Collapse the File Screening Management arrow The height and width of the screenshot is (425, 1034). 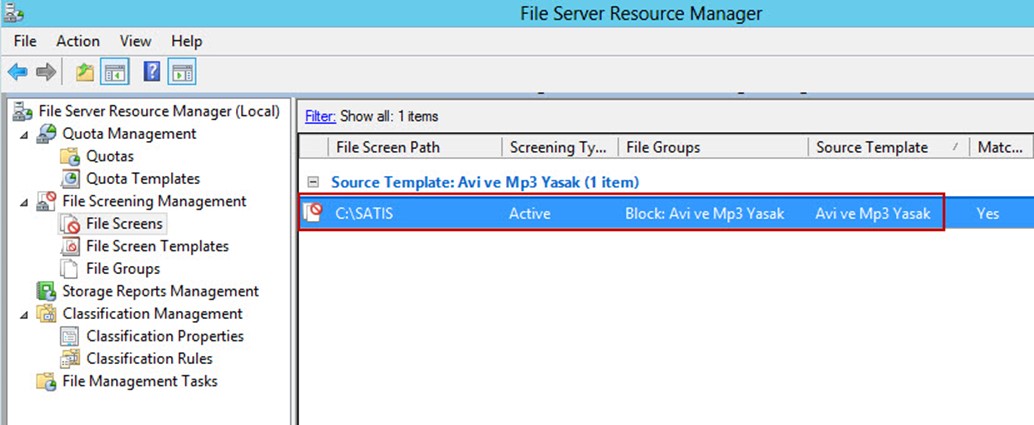24,202
